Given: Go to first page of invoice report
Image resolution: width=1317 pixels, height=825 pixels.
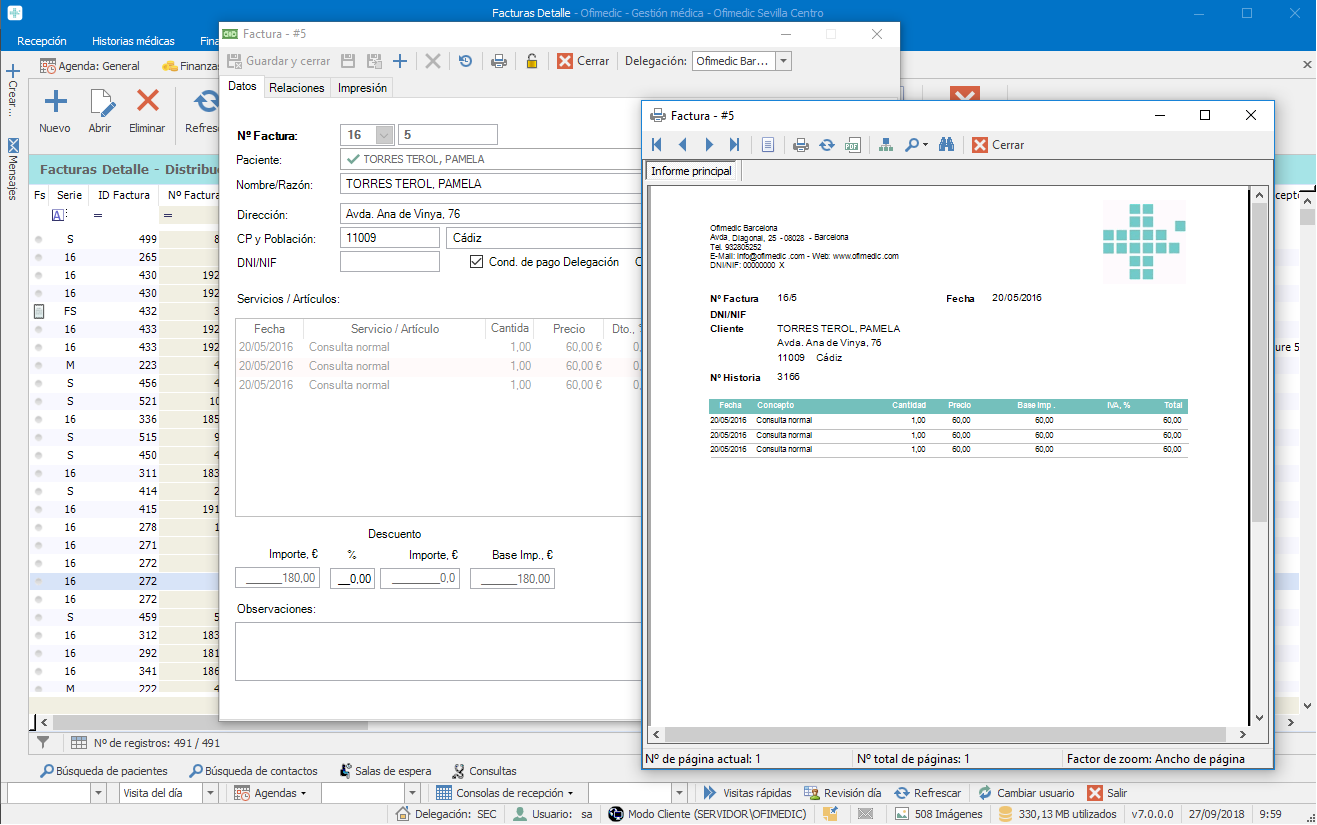Looking at the screenshot, I should coord(657,145).
